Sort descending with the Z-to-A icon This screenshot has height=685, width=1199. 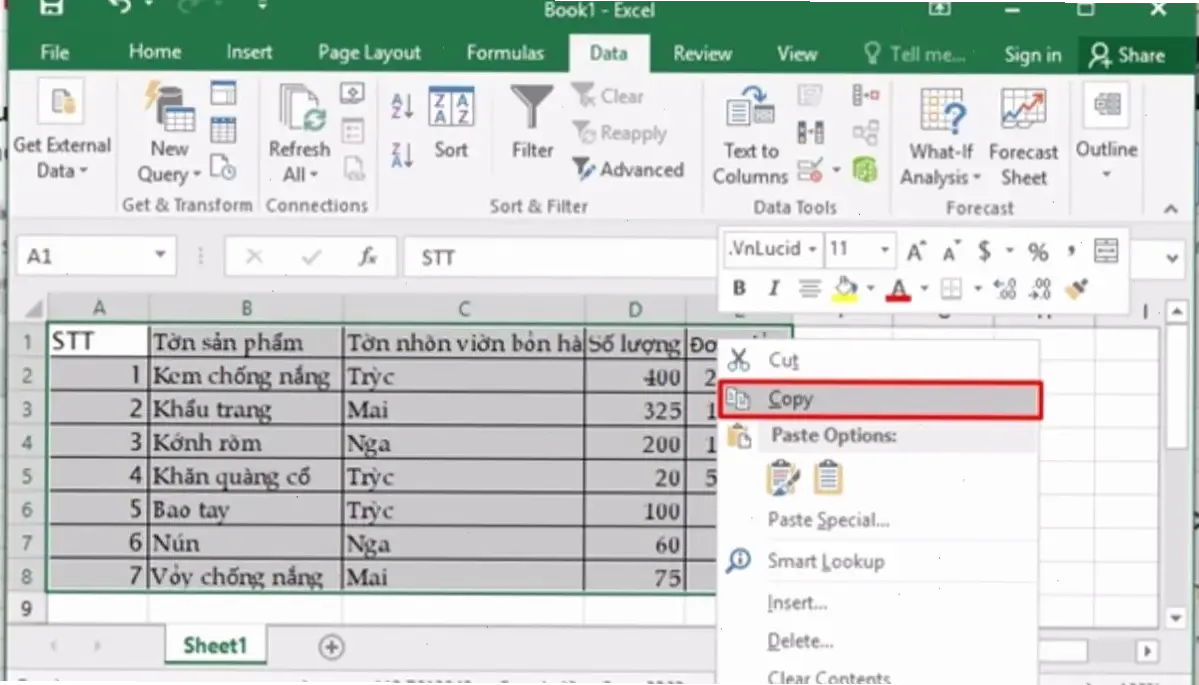point(402,154)
